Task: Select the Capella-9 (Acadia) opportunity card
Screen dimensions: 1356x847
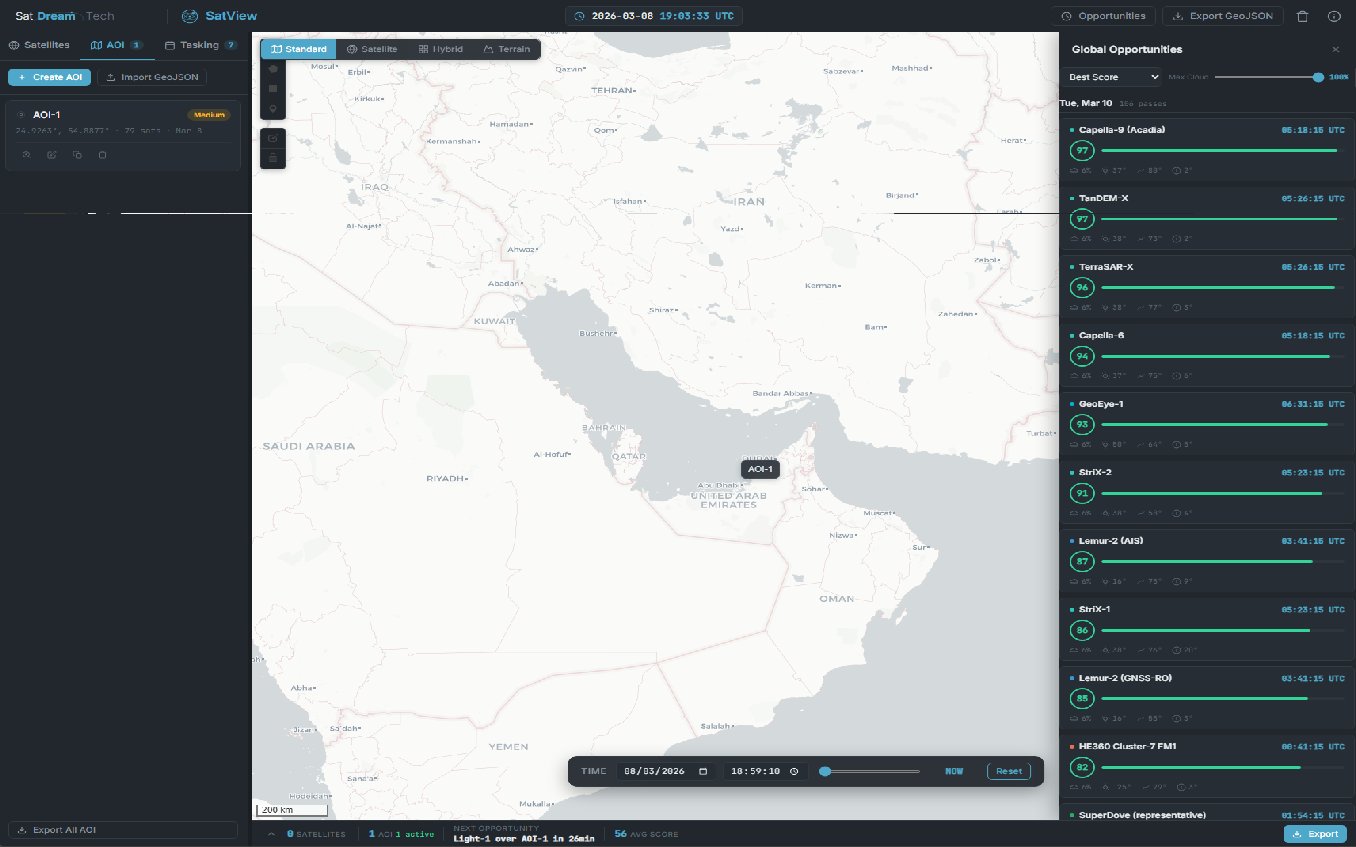Action: 1207,150
